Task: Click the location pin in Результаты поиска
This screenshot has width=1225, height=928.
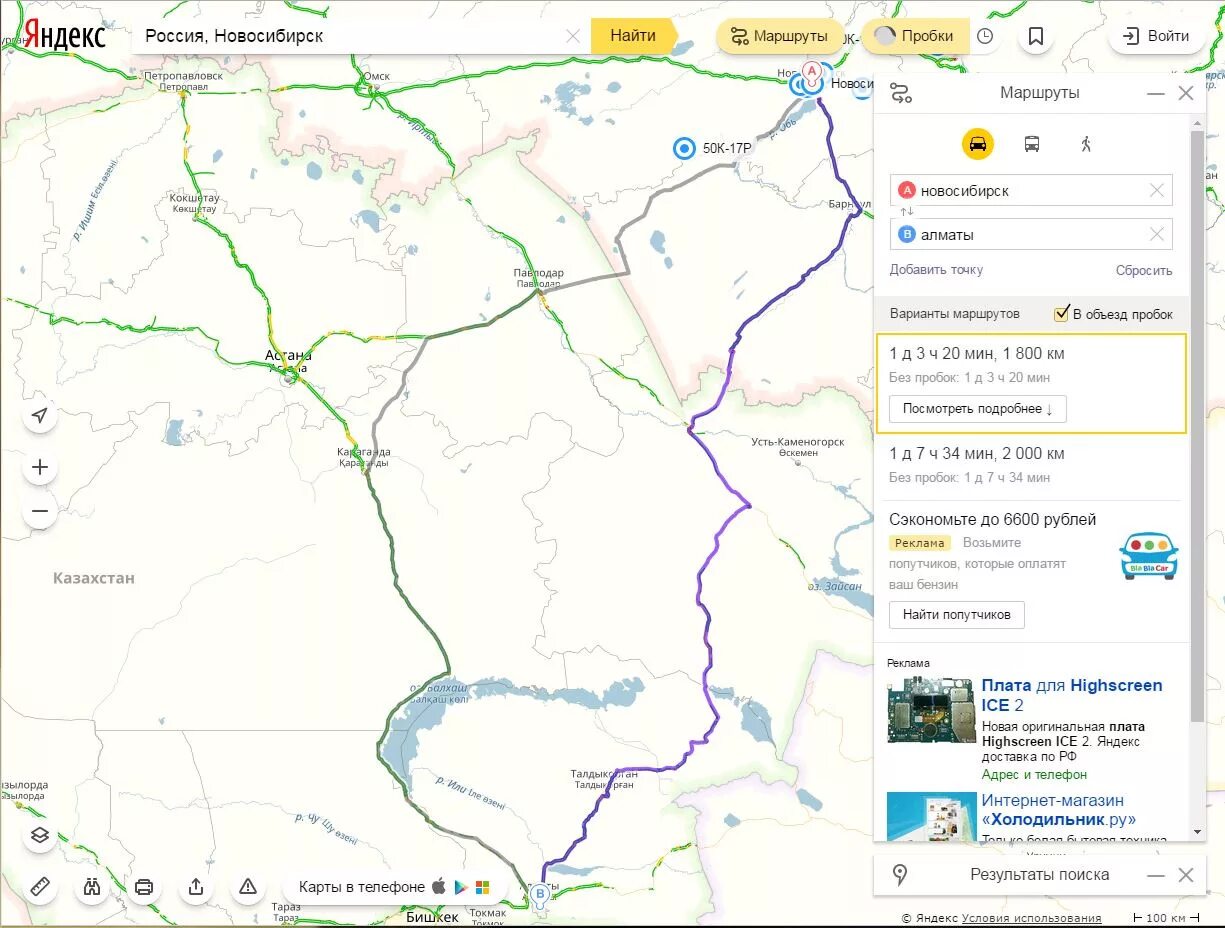Action: [x=900, y=875]
